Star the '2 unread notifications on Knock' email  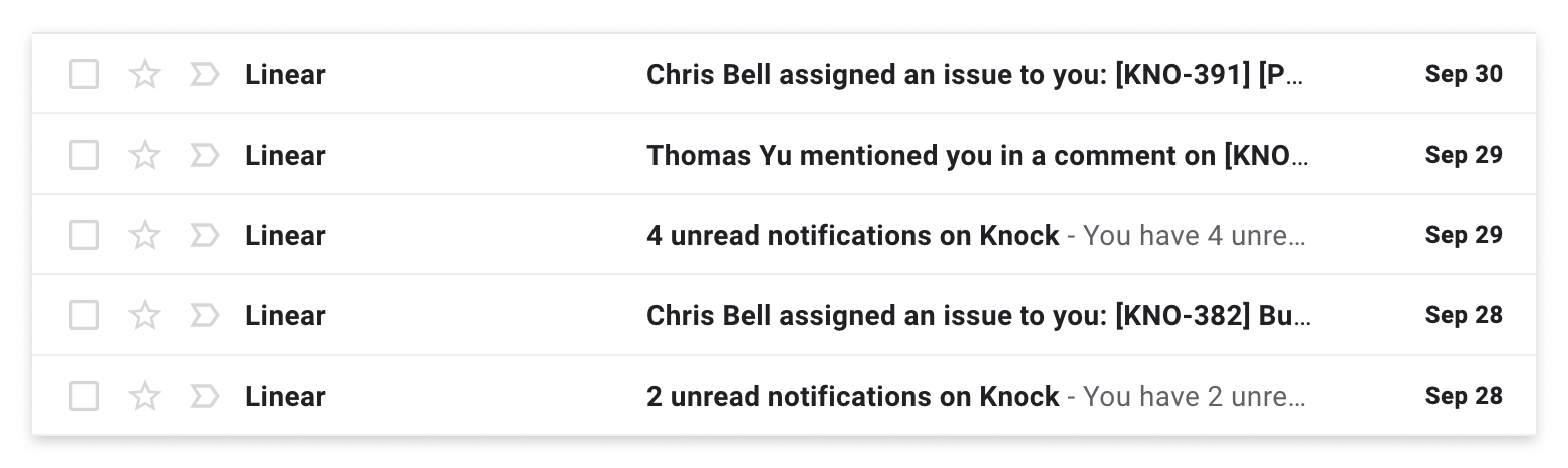[x=144, y=396]
